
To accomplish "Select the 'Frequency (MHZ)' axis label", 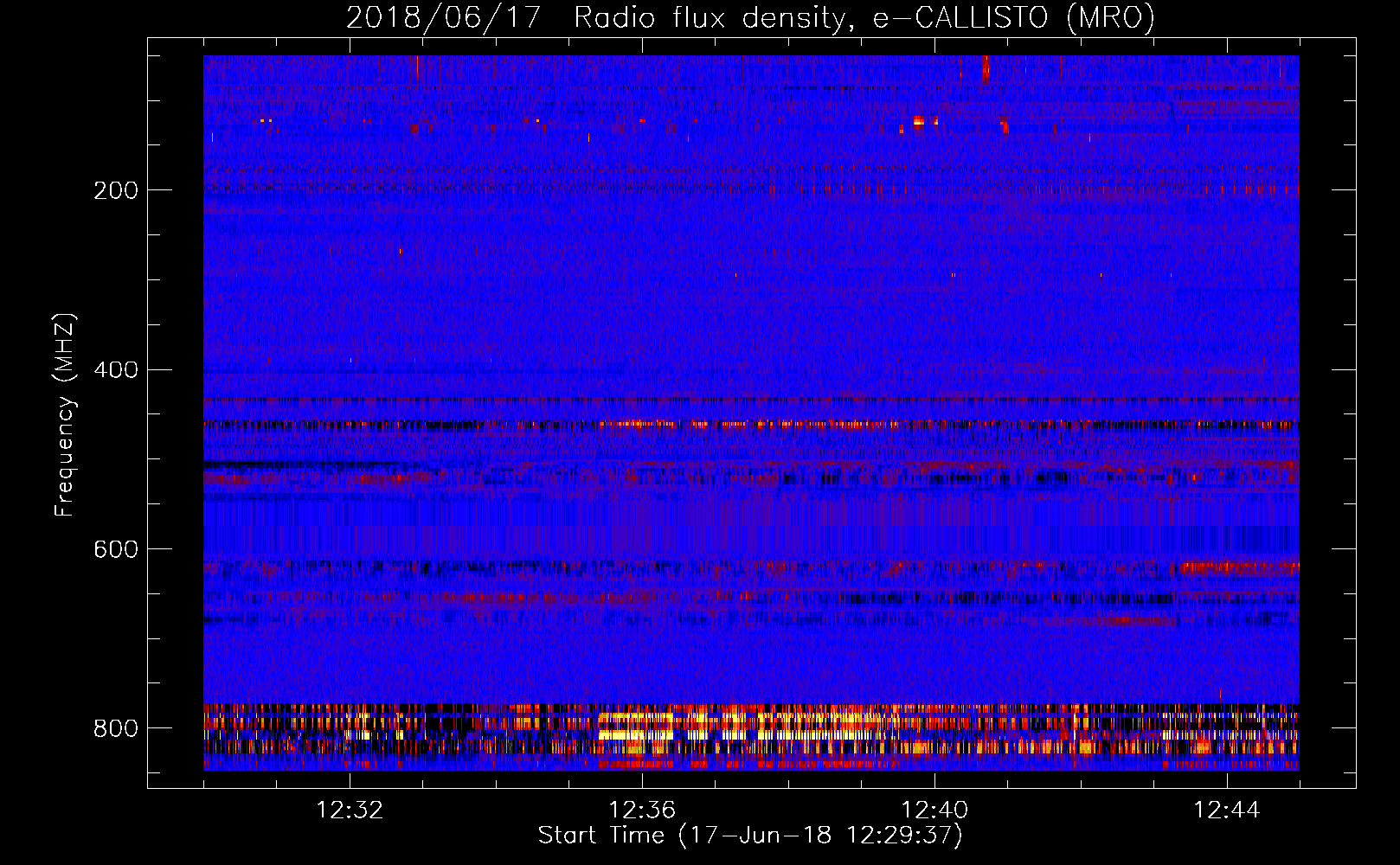I will pos(64,414).
